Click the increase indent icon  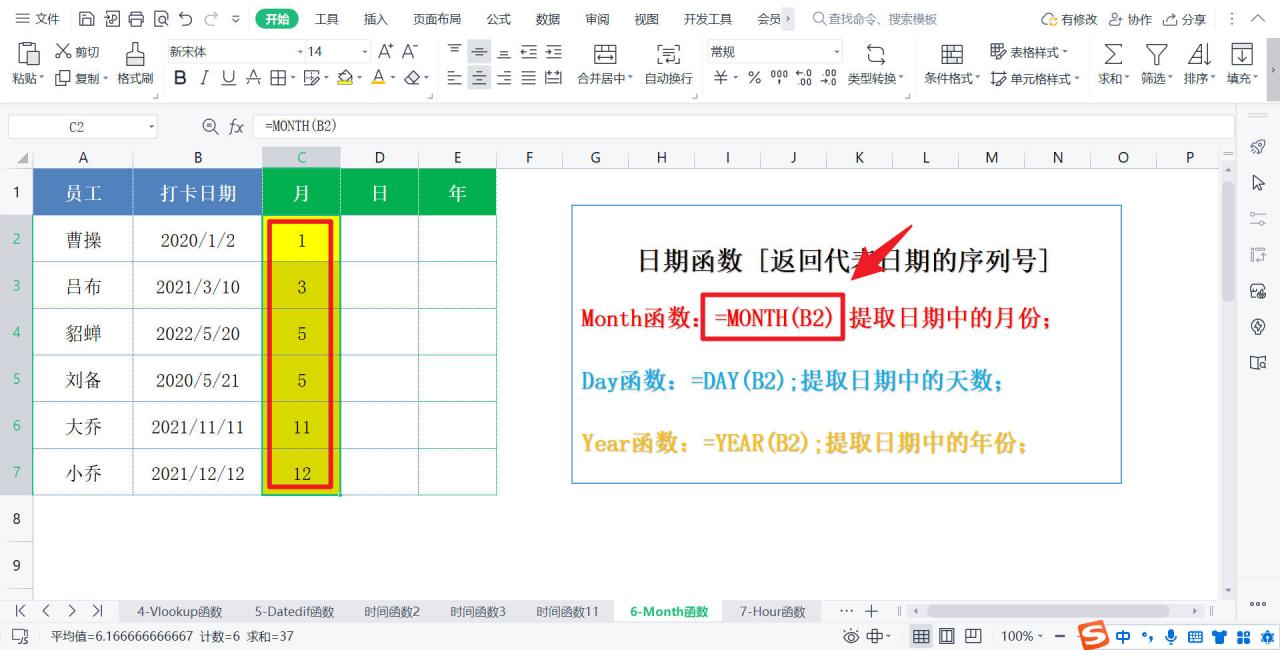tap(553, 52)
